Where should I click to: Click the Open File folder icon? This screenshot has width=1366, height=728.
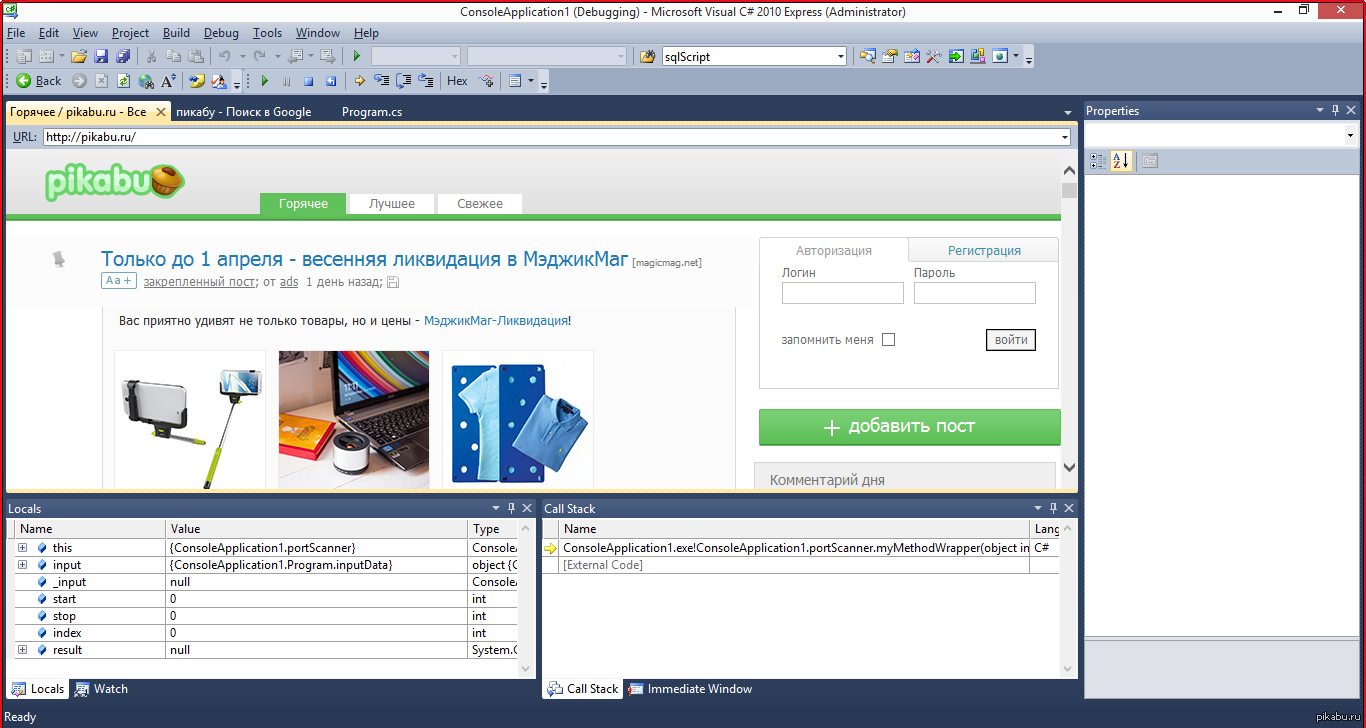(x=79, y=57)
